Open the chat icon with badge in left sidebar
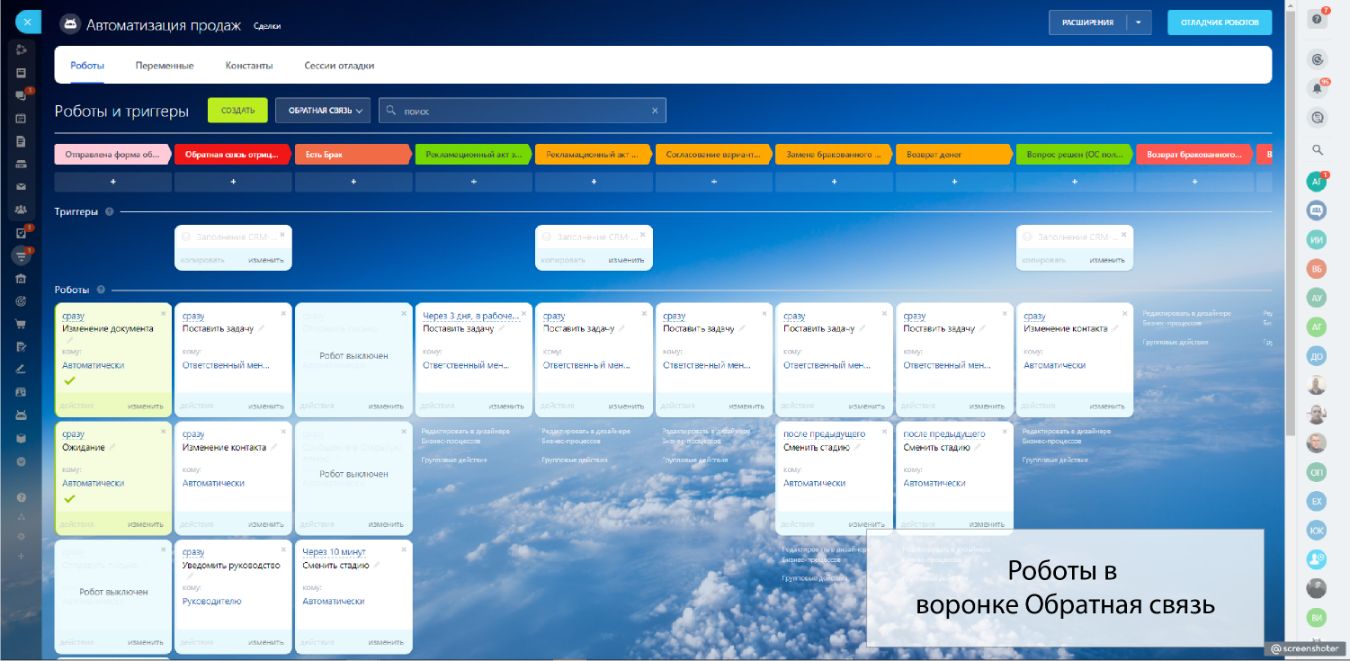The height and width of the screenshot is (661, 1350). coord(21,95)
